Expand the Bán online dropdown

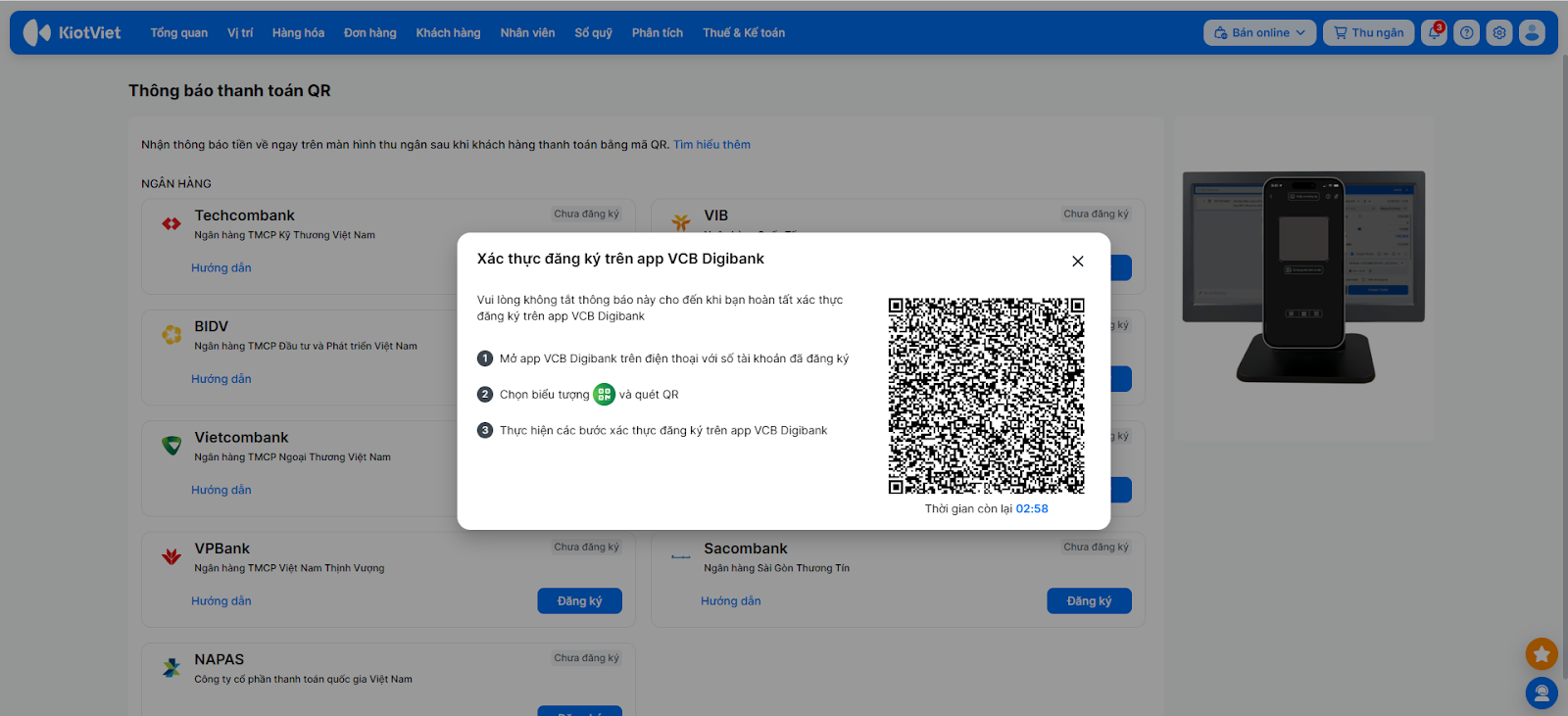coord(1259,32)
